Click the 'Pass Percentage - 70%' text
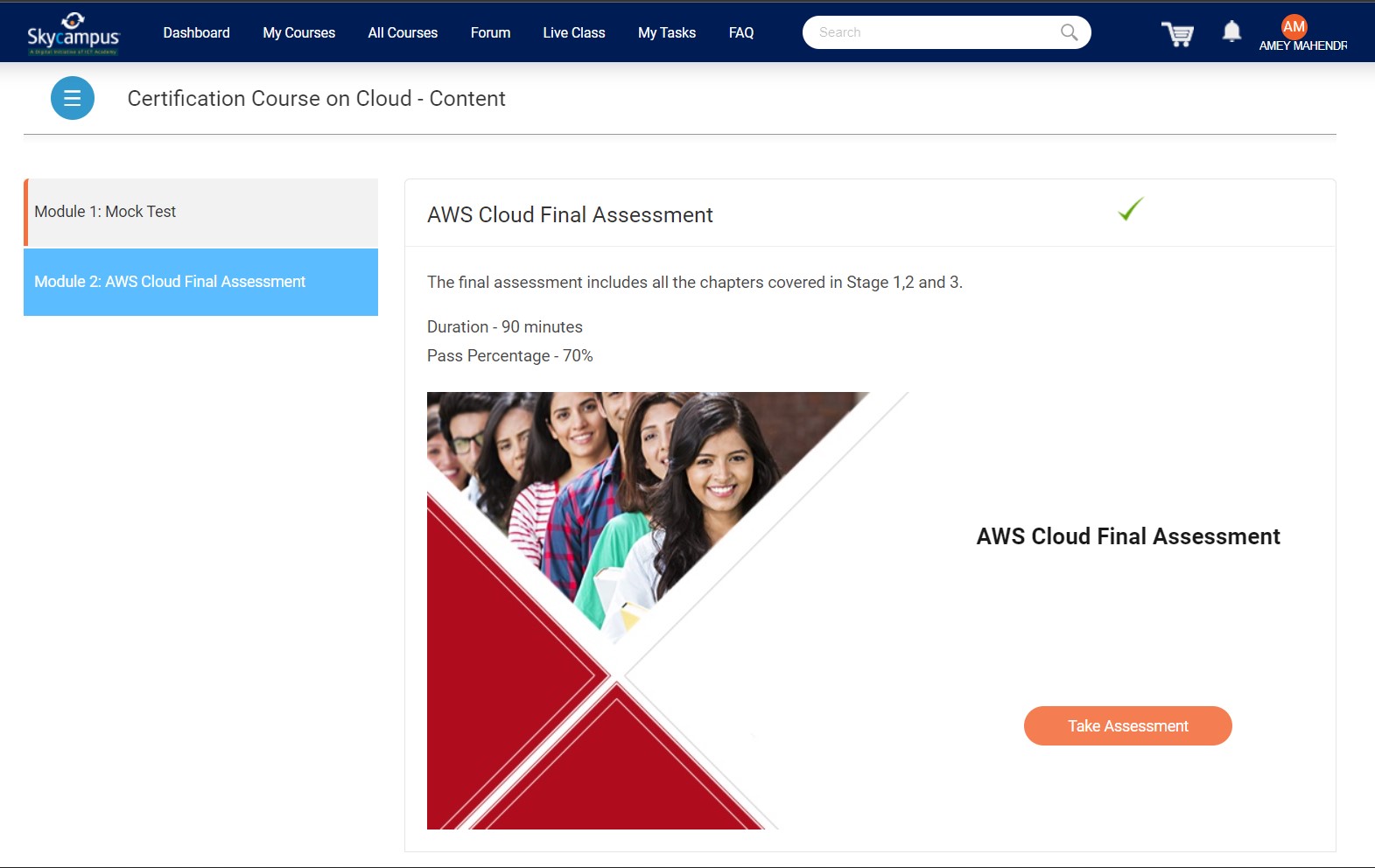 (x=510, y=355)
